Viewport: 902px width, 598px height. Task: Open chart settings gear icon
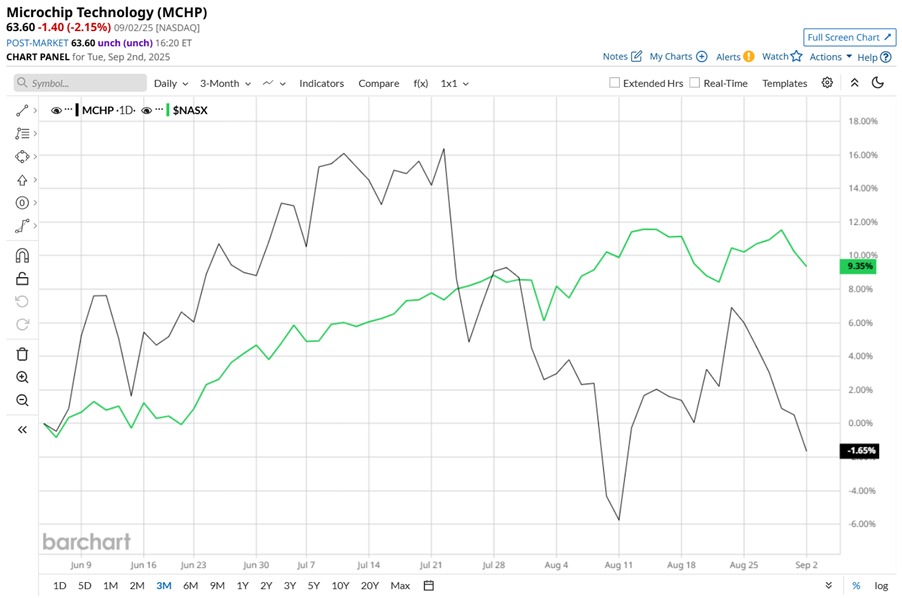pyautogui.click(x=827, y=83)
